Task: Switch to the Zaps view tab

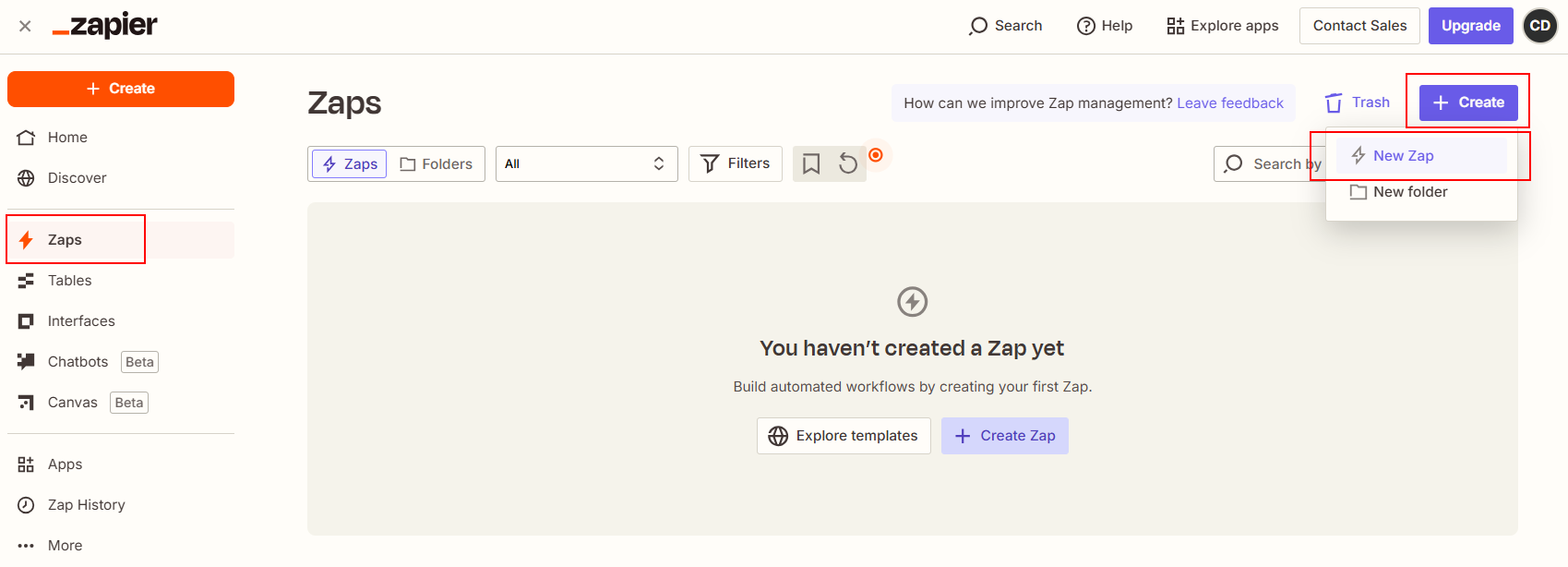Action: 350,164
